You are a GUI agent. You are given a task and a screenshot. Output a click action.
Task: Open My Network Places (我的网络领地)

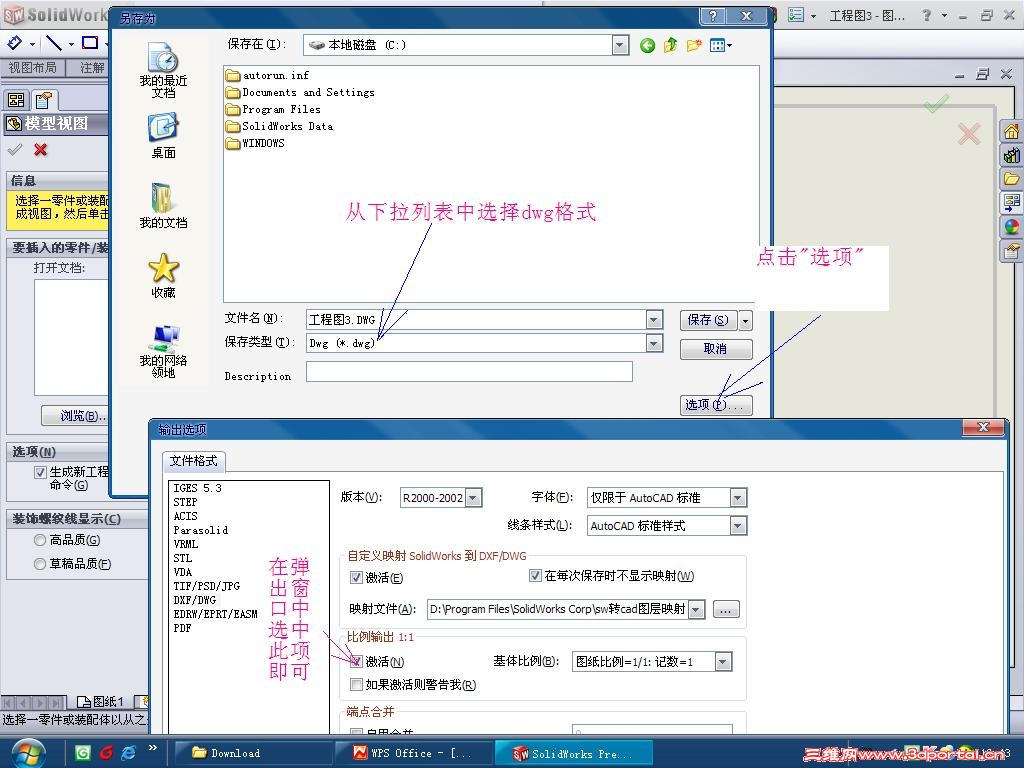pos(163,351)
